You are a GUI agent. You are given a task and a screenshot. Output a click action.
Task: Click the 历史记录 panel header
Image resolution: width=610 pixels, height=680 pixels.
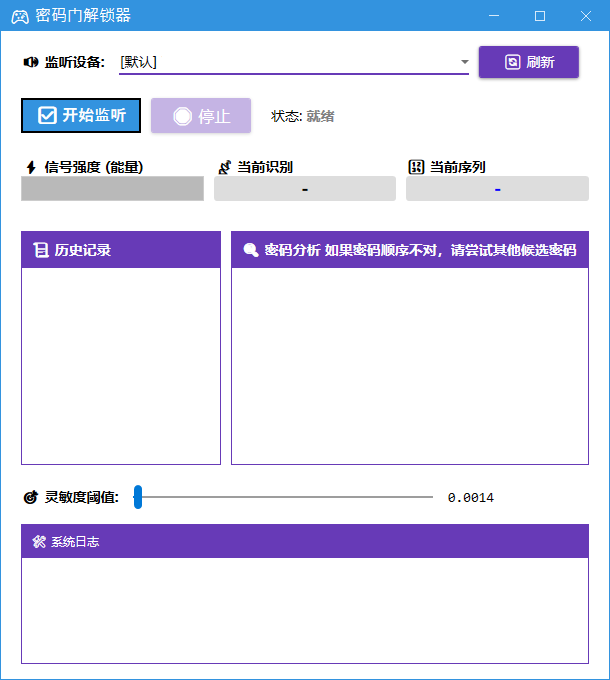[121, 250]
